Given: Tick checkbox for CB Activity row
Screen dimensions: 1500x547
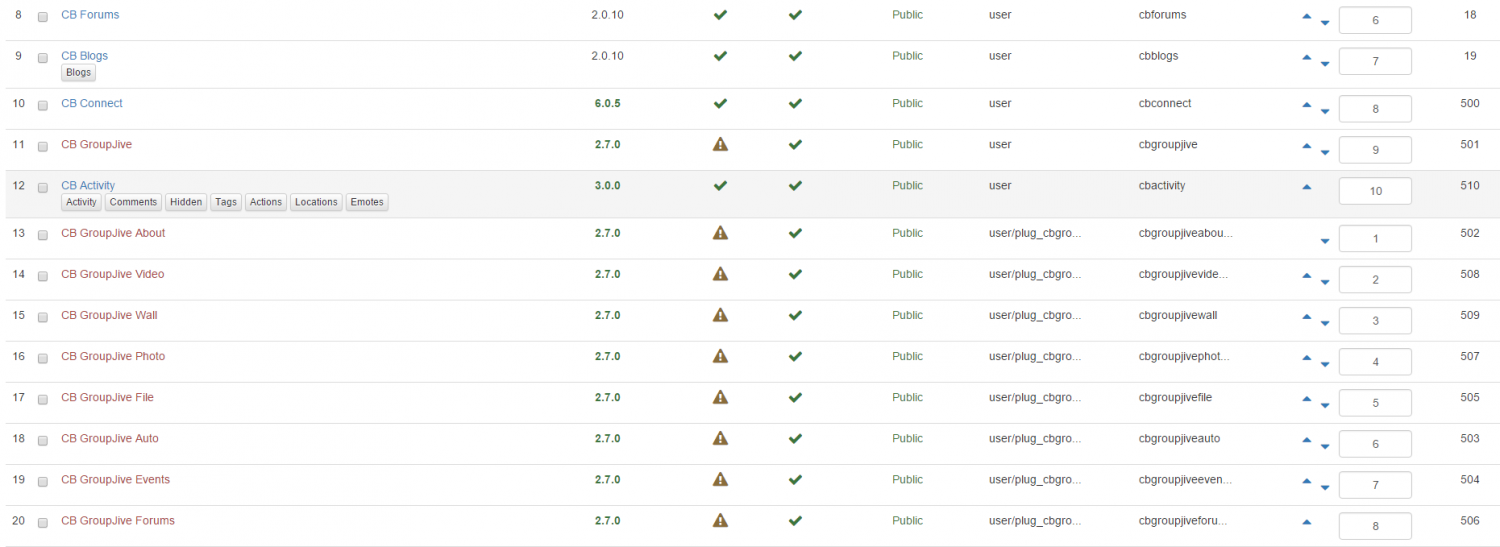Looking at the screenshot, I should 42,188.
